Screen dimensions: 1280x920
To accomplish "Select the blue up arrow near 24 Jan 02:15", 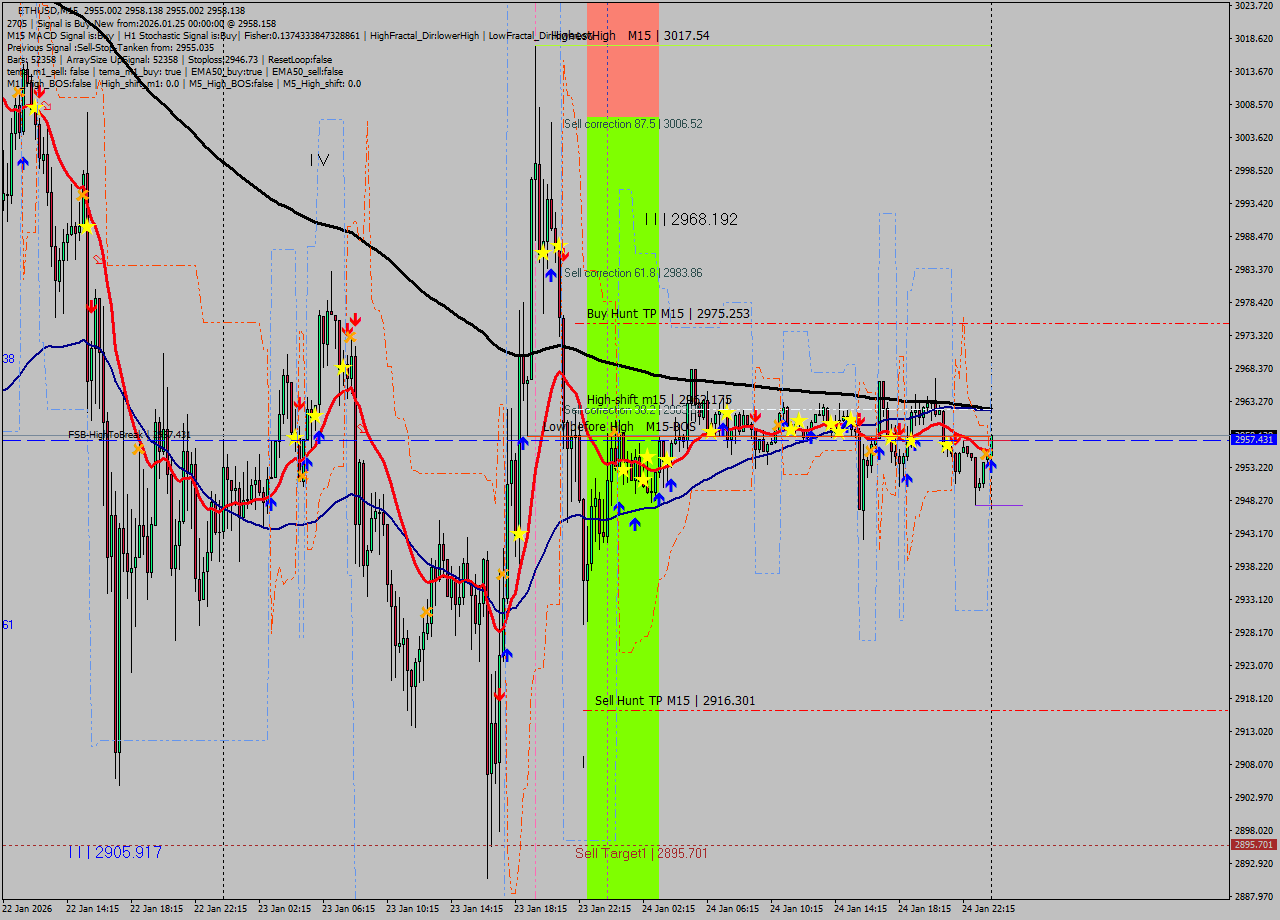I will point(657,496).
